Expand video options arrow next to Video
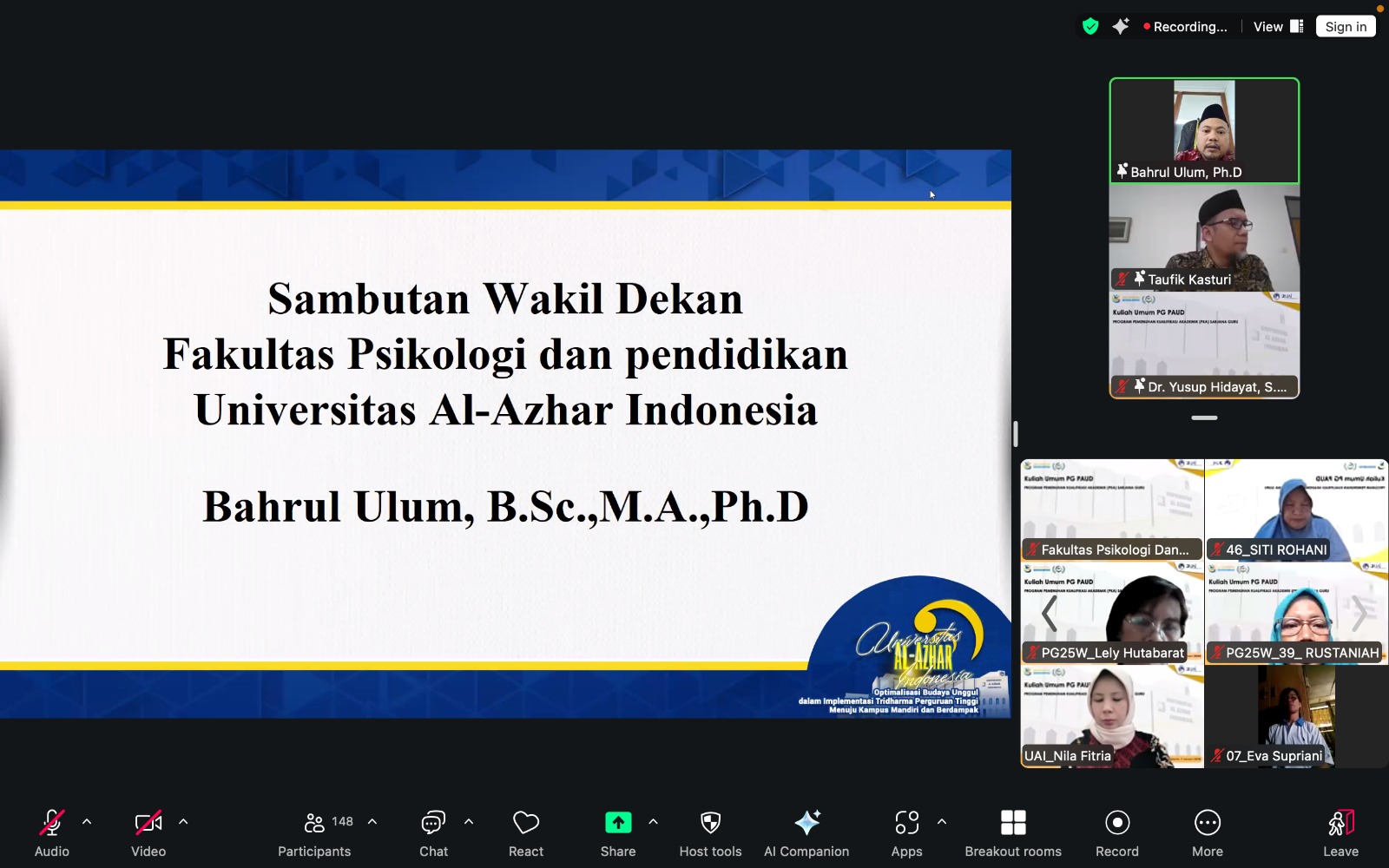1389x868 pixels. click(x=183, y=821)
